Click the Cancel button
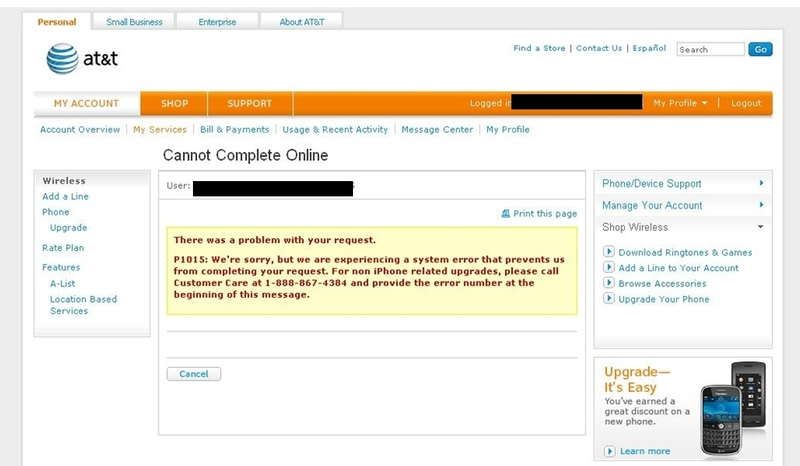 [194, 374]
